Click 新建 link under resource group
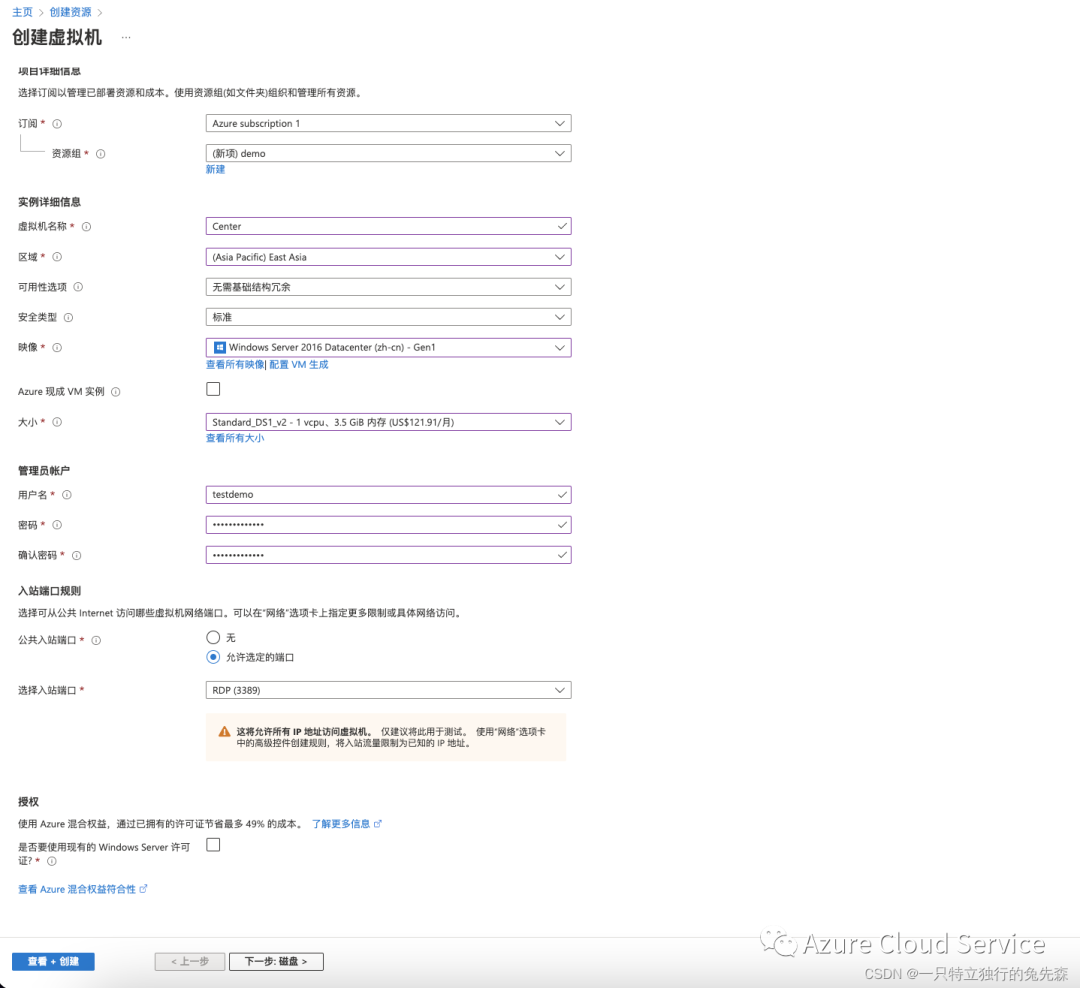 pos(216,169)
